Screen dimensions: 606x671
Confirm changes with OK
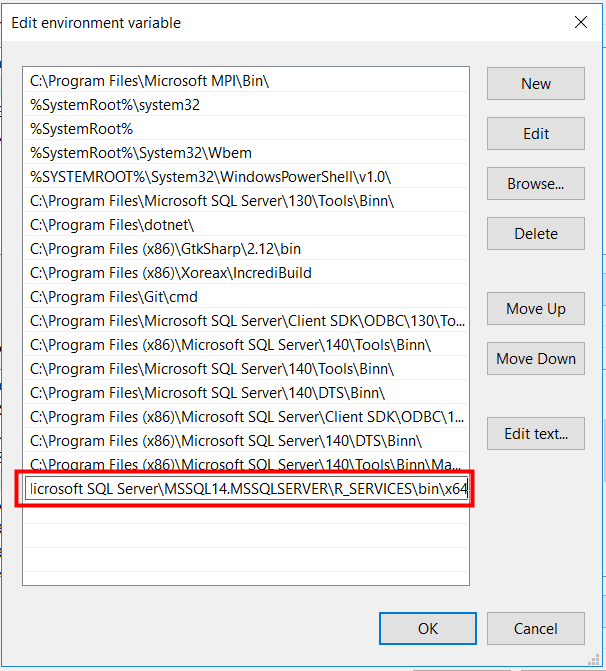tap(428, 628)
